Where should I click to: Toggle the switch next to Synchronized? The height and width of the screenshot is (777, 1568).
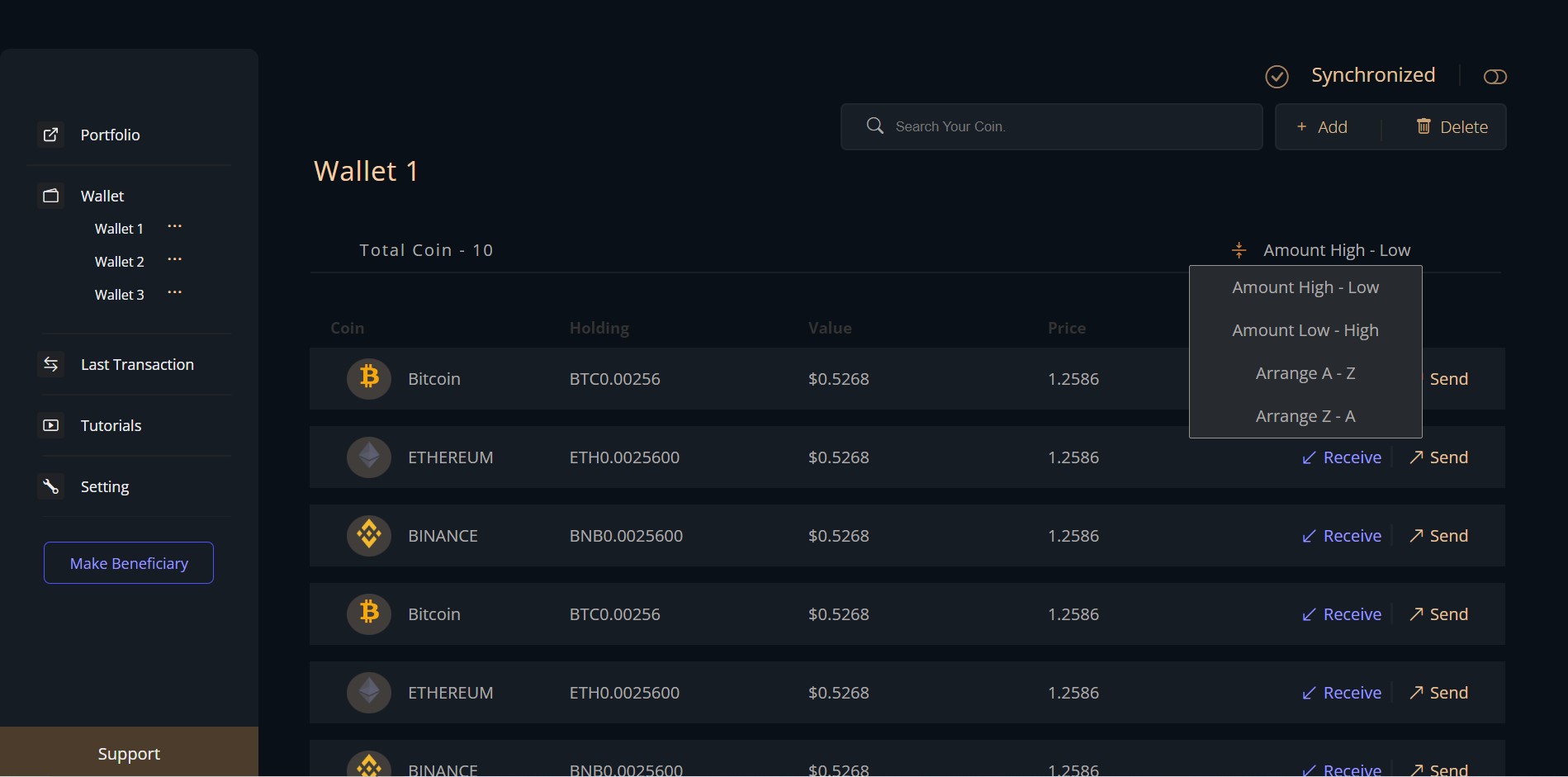[x=1495, y=77]
